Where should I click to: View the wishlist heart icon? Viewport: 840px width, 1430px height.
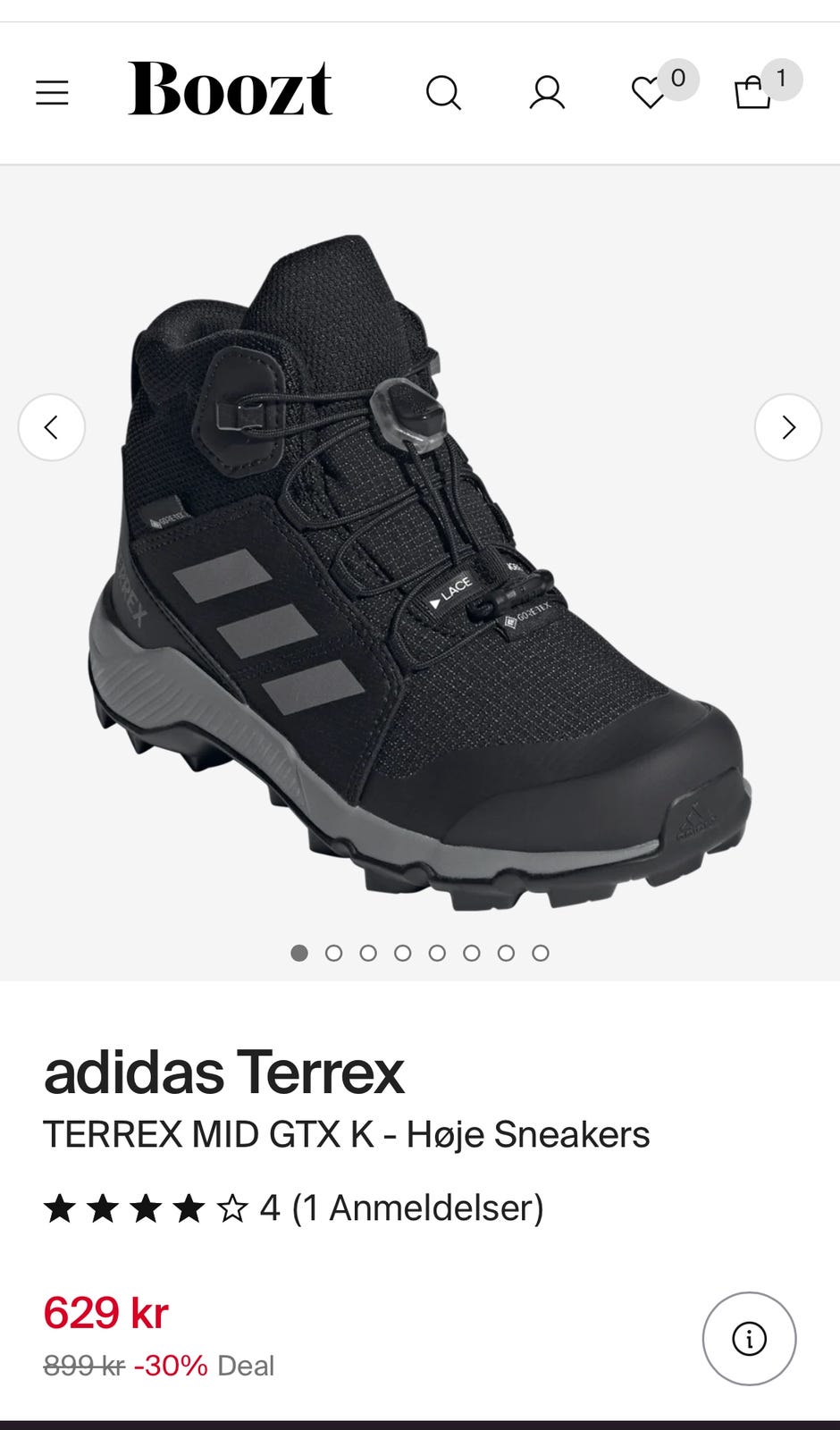click(x=649, y=93)
